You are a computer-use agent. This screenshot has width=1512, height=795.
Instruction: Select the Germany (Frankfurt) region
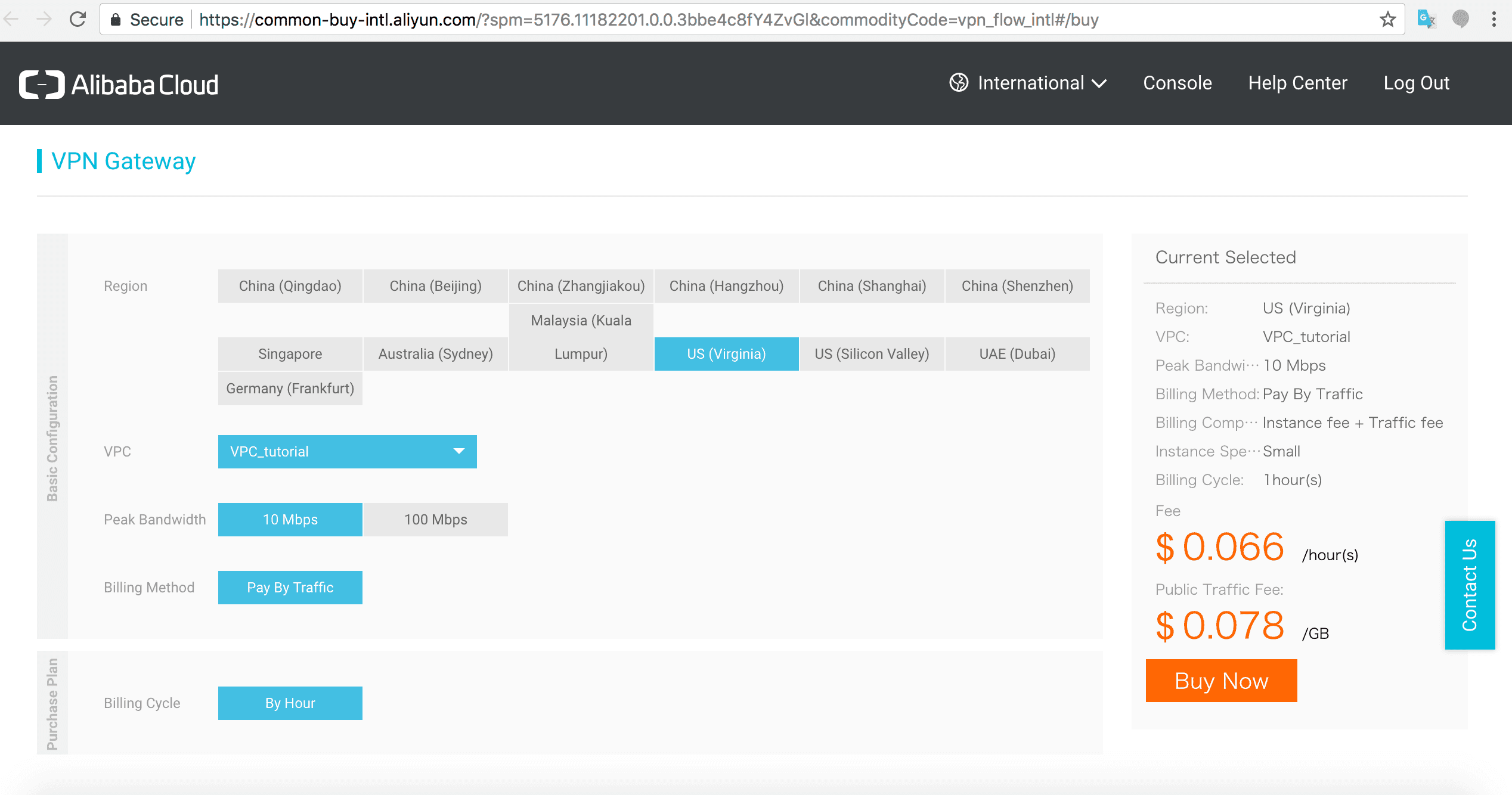290,389
